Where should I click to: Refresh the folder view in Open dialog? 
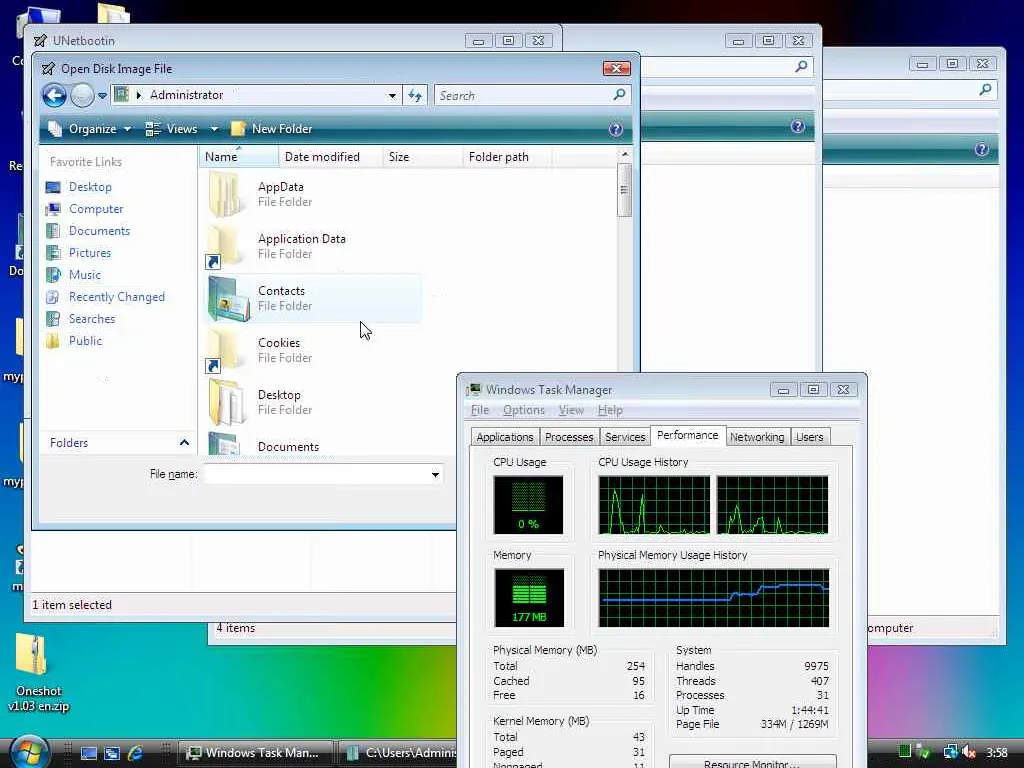pyautogui.click(x=415, y=95)
